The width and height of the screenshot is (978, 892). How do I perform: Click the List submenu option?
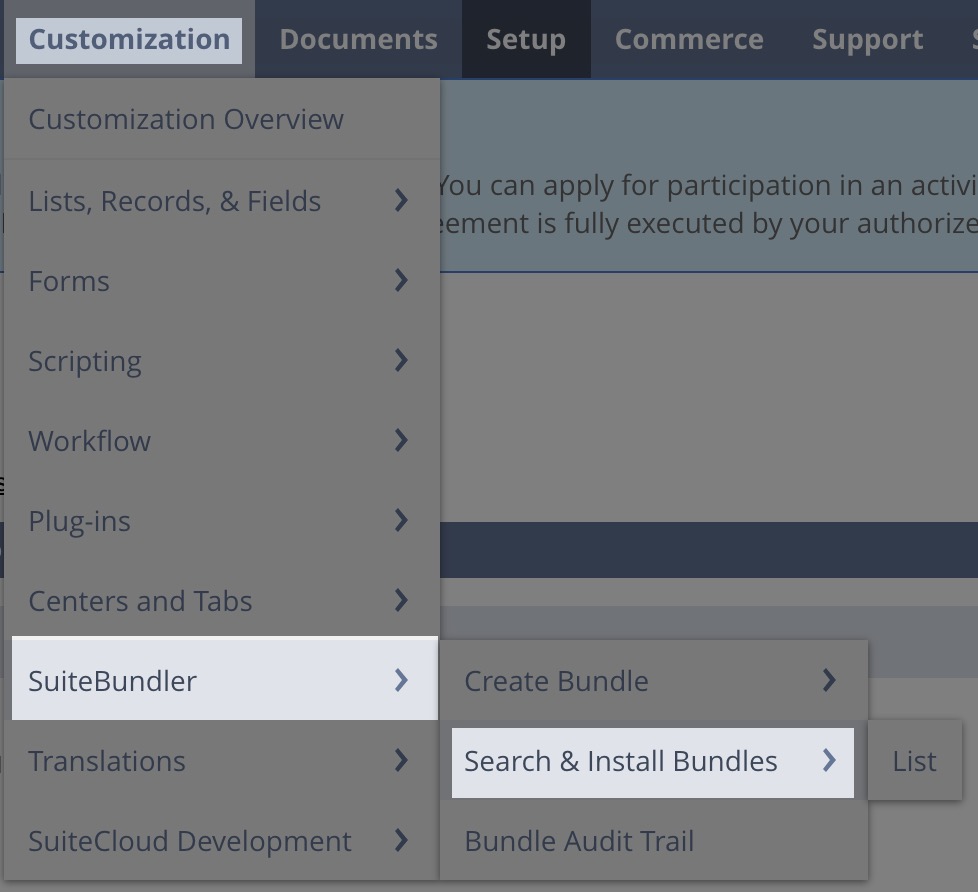914,760
